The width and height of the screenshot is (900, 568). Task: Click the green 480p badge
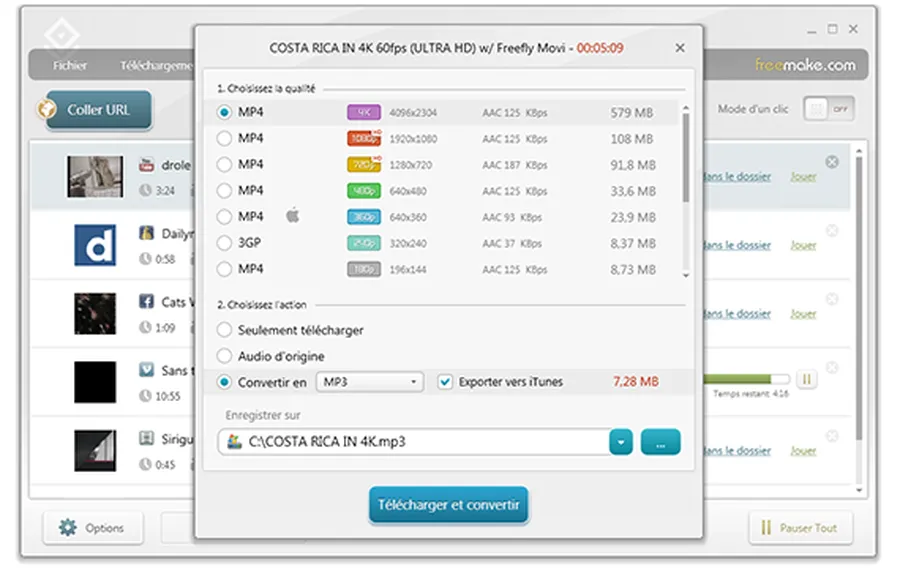coord(364,190)
